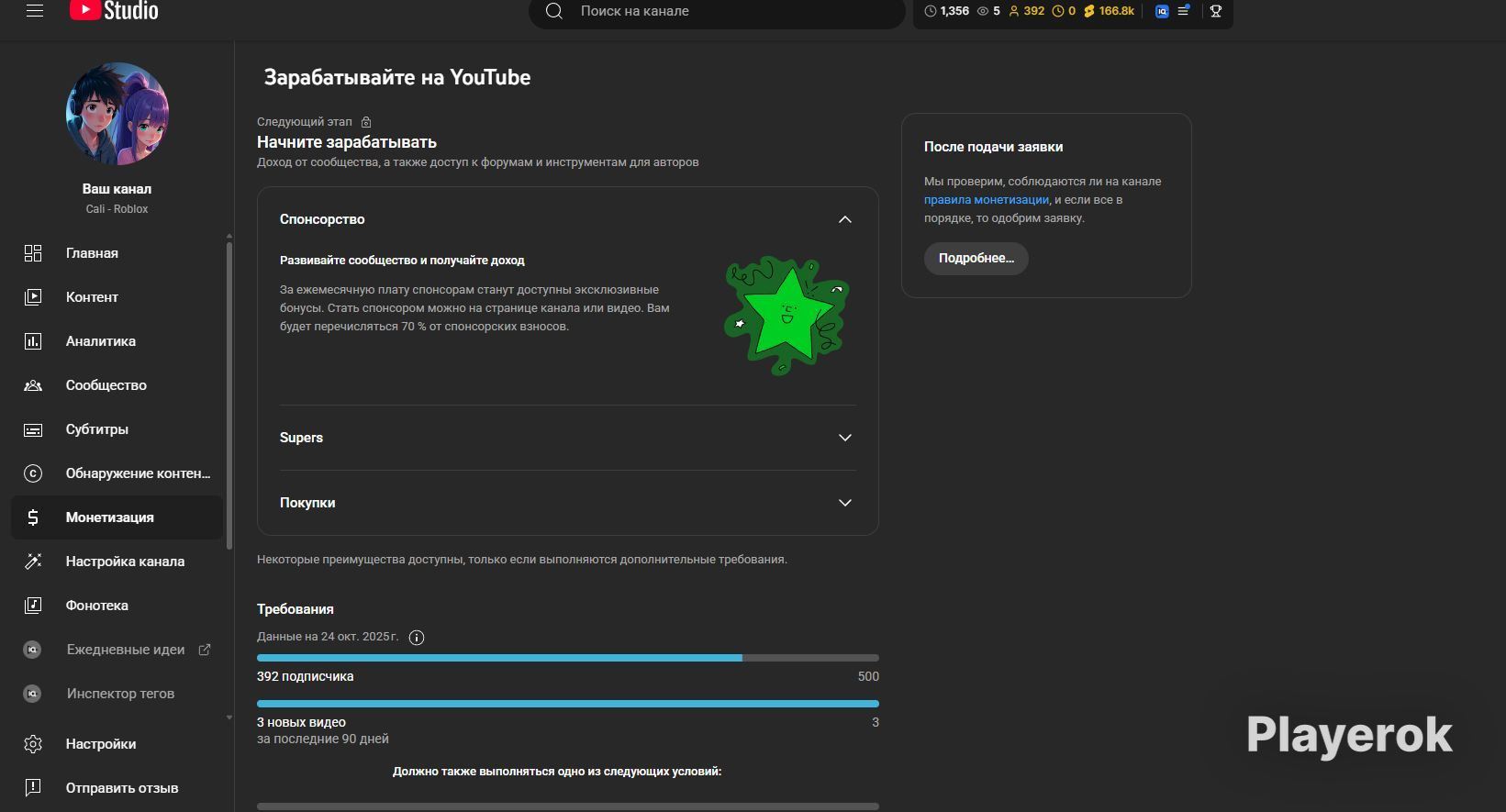Click the Поиск на канале search field
Screen dimensions: 1506x812
pyautogui.click(x=718, y=11)
